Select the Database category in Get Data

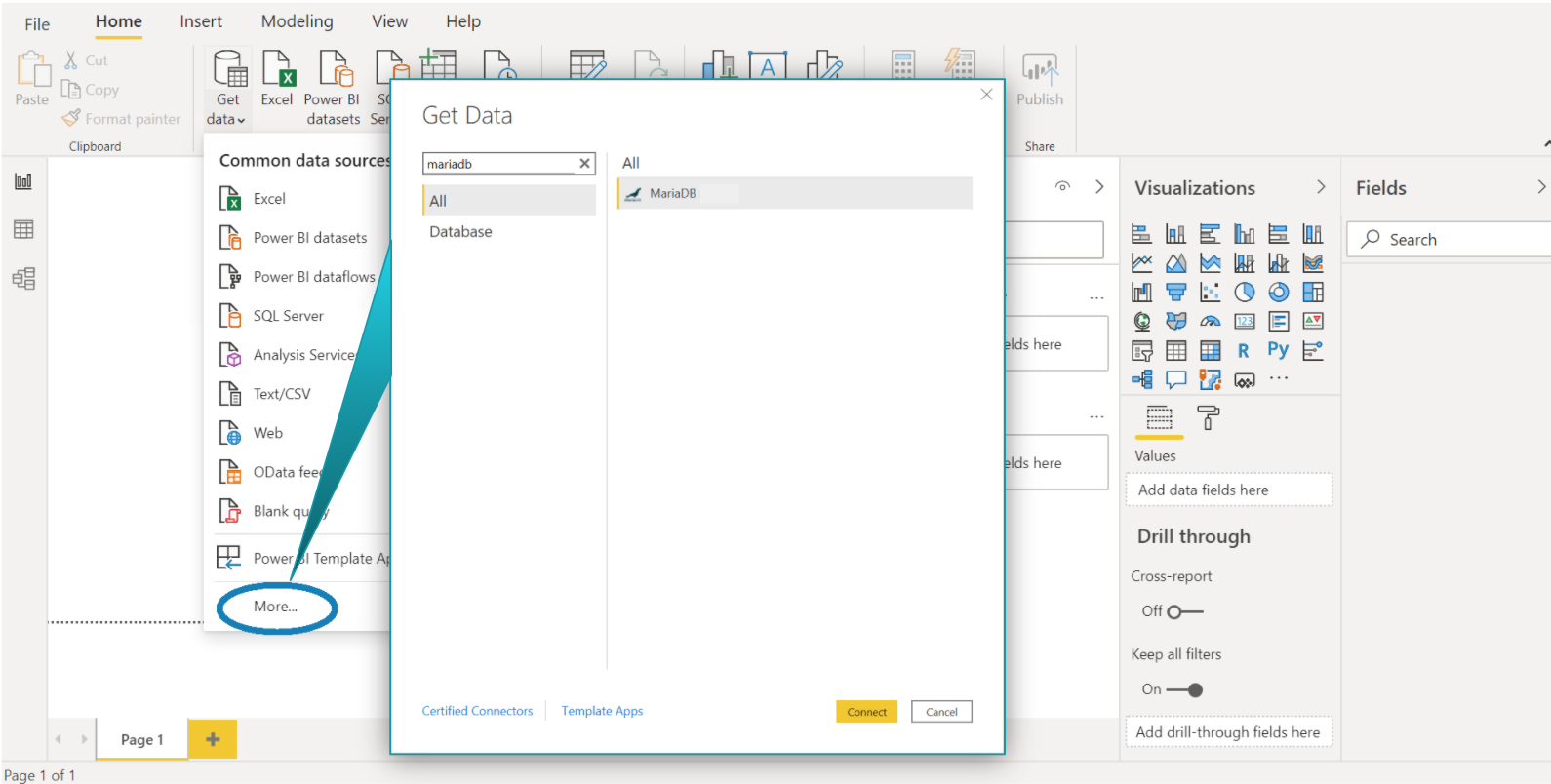460,232
